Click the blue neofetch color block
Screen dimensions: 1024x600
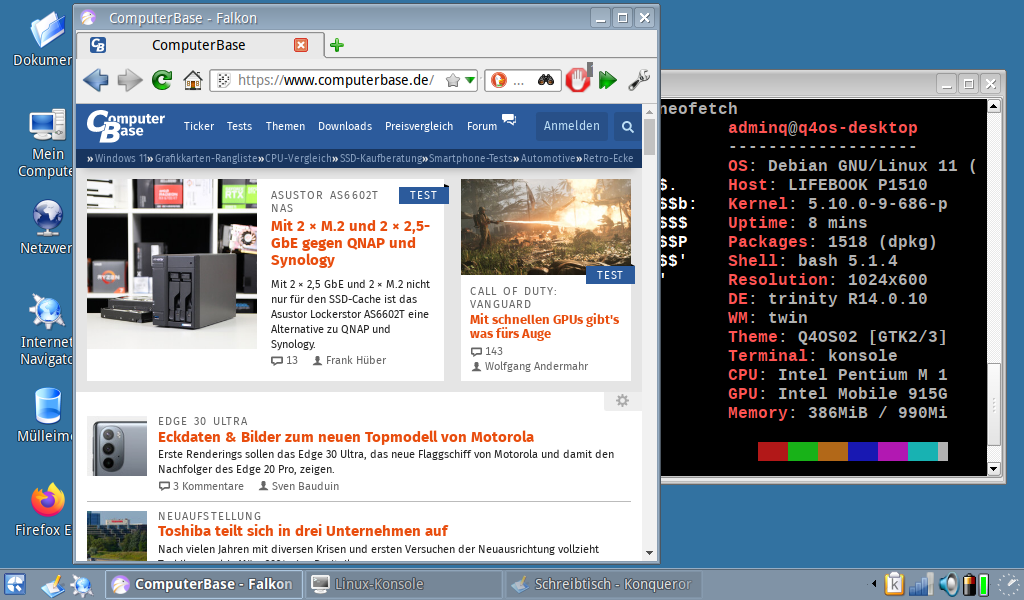(863, 451)
